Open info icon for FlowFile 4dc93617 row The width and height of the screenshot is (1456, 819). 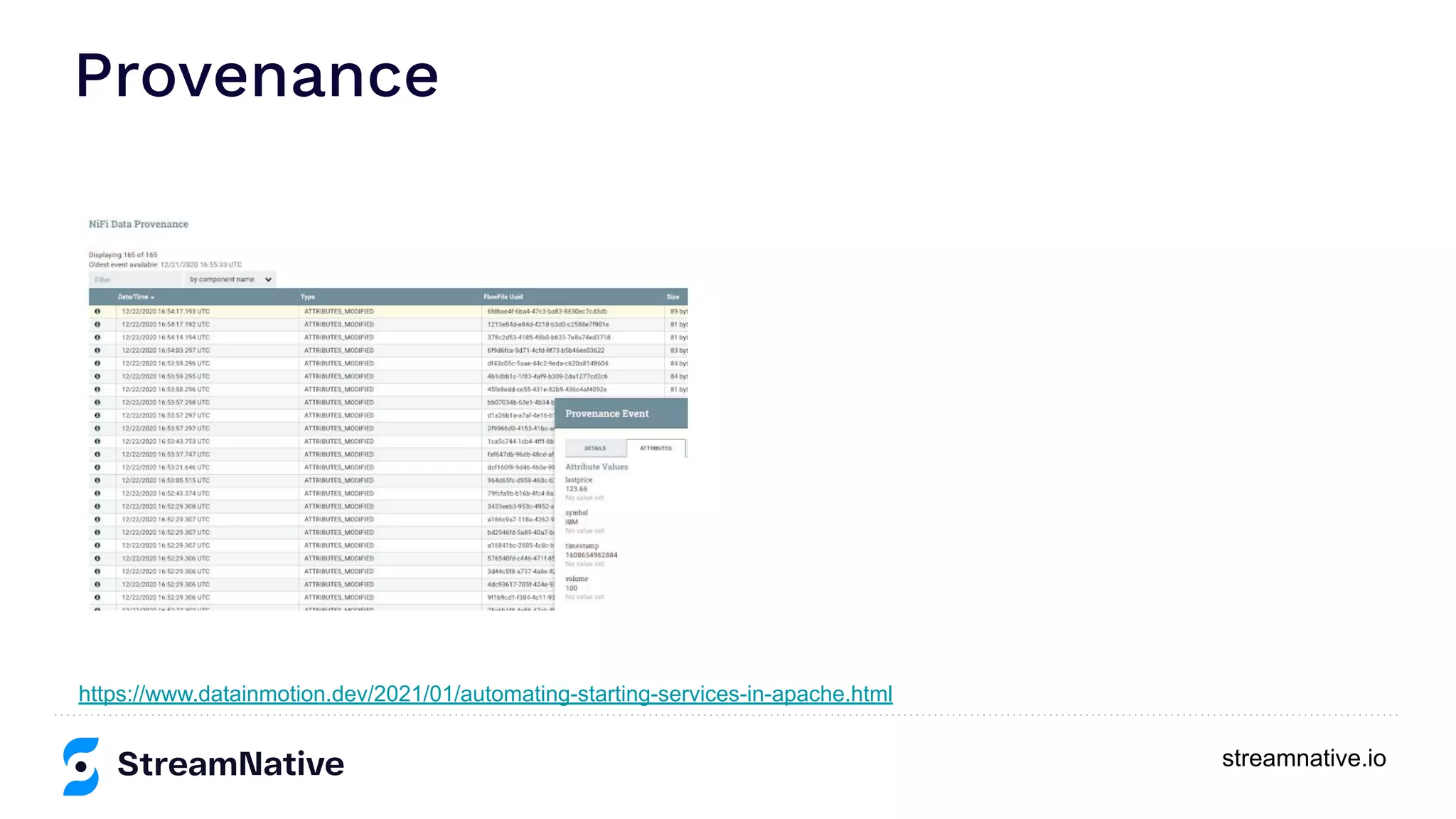(97, 584)
